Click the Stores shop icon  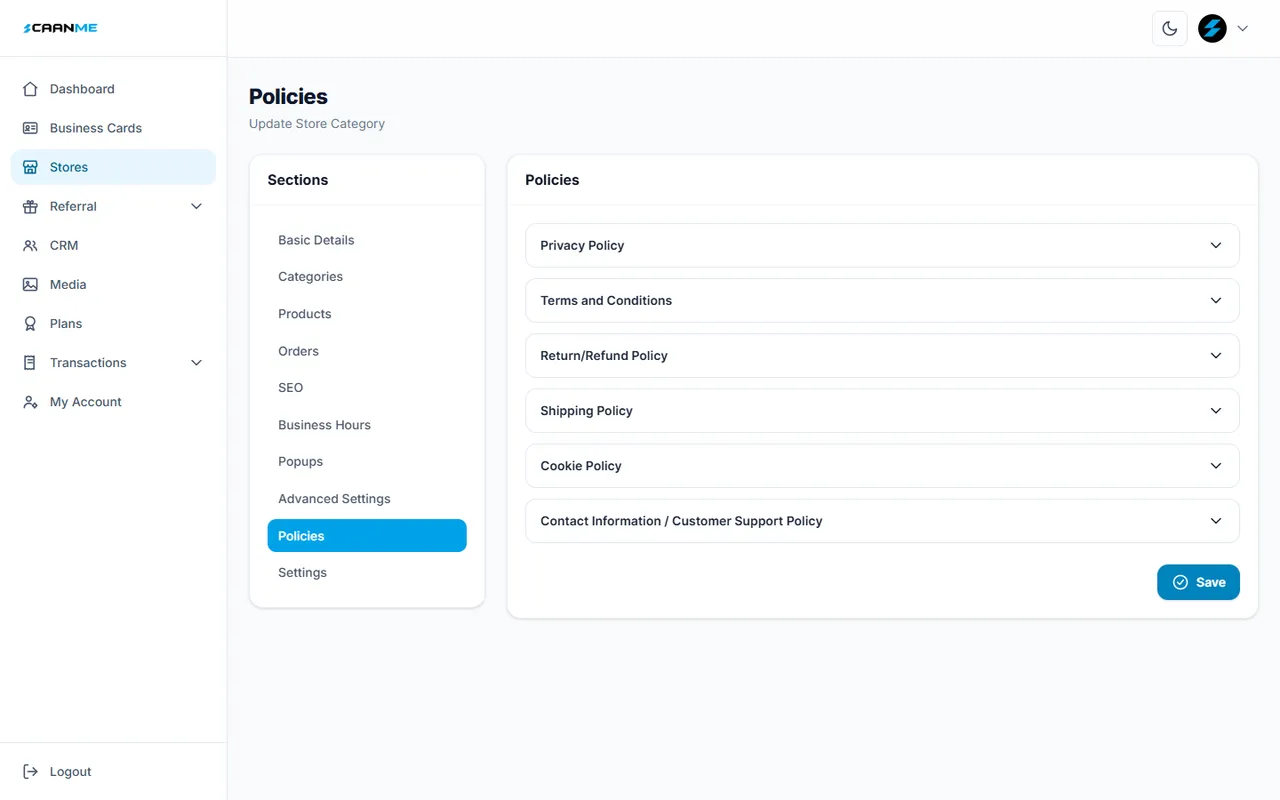pos(30,167)
